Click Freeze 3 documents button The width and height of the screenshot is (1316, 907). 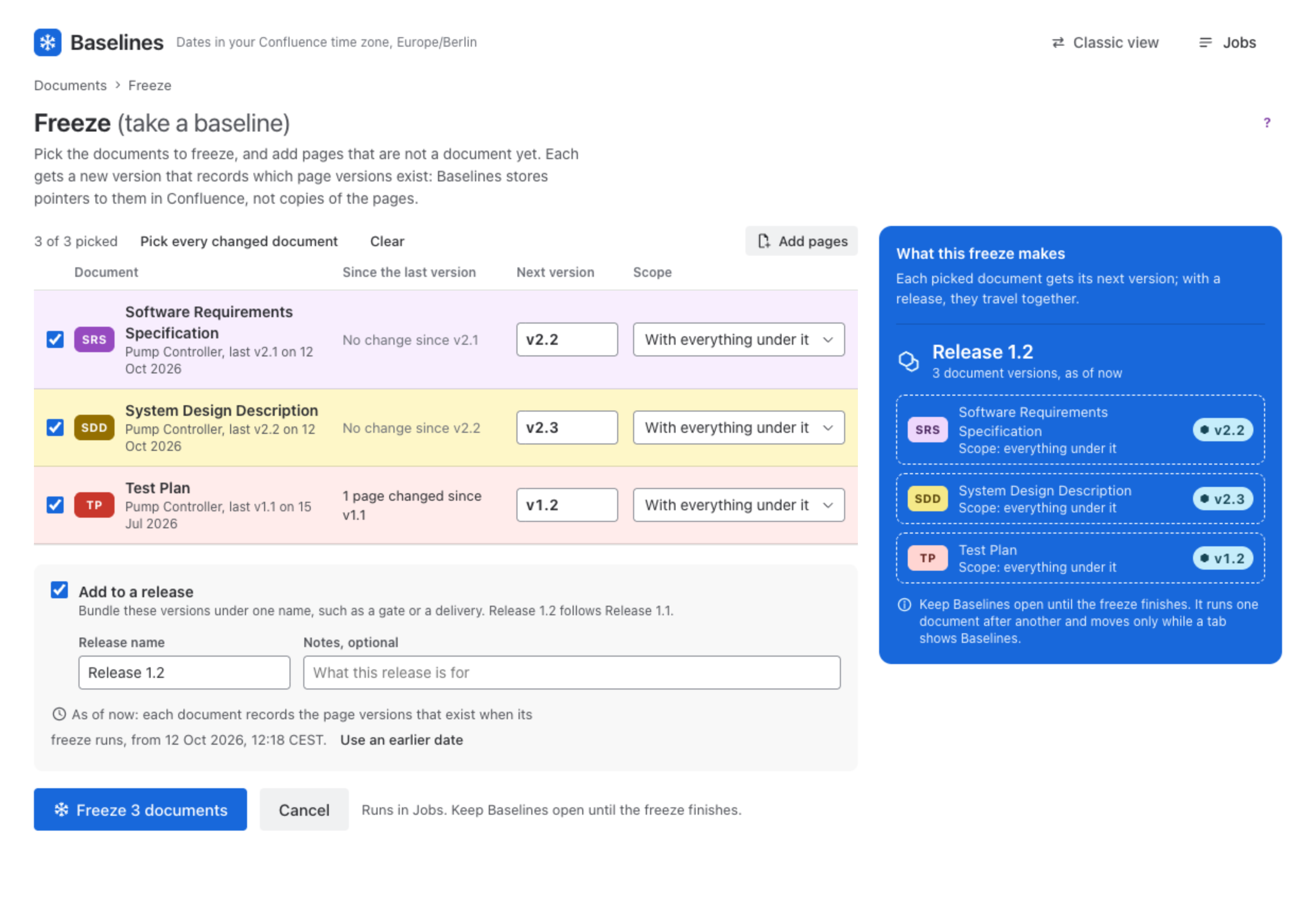141,810
